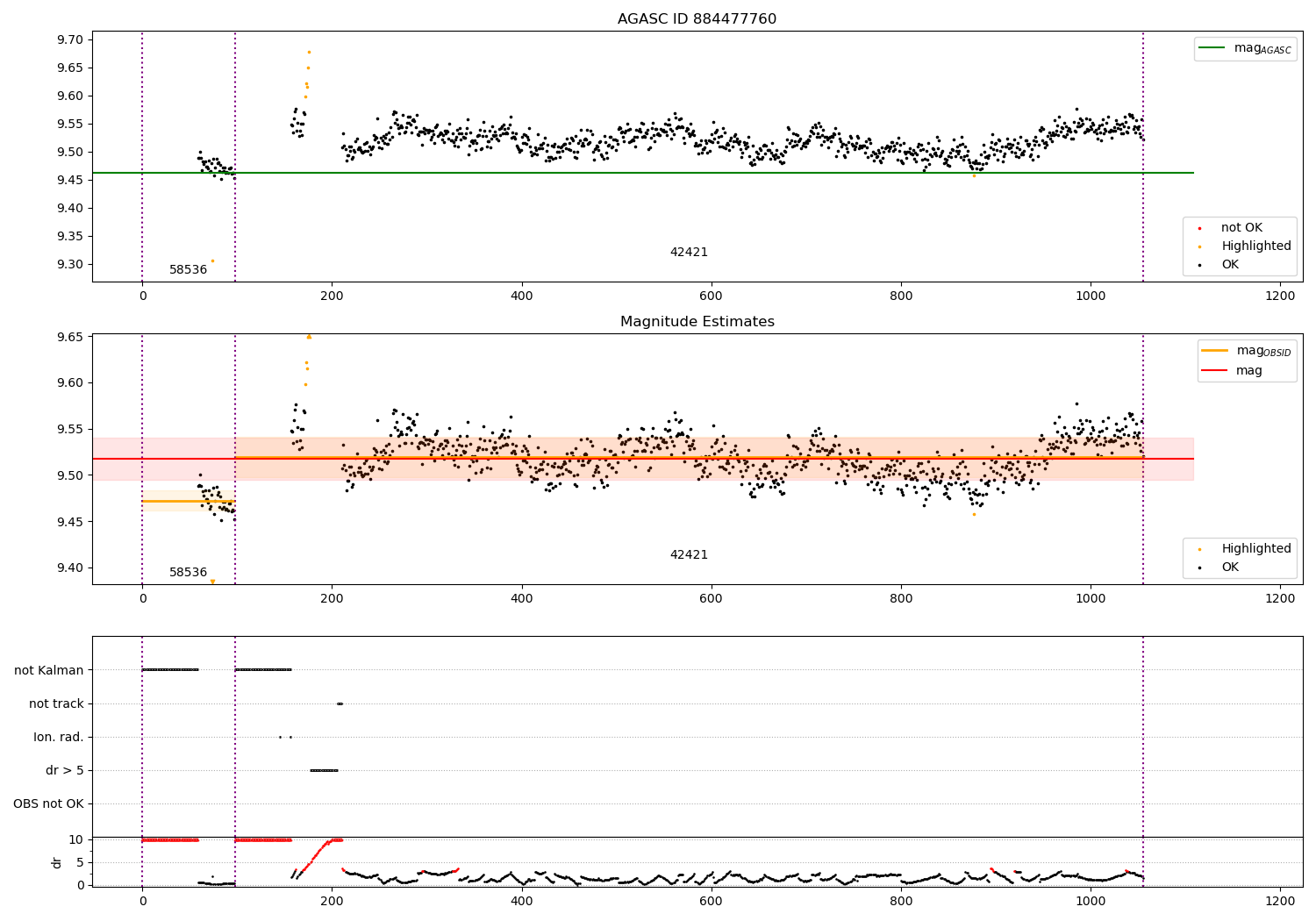Screen dimensions: 1316x921
Task: Click '42421' label in Magnitude Estimates plot
Action: coord(689,555)
